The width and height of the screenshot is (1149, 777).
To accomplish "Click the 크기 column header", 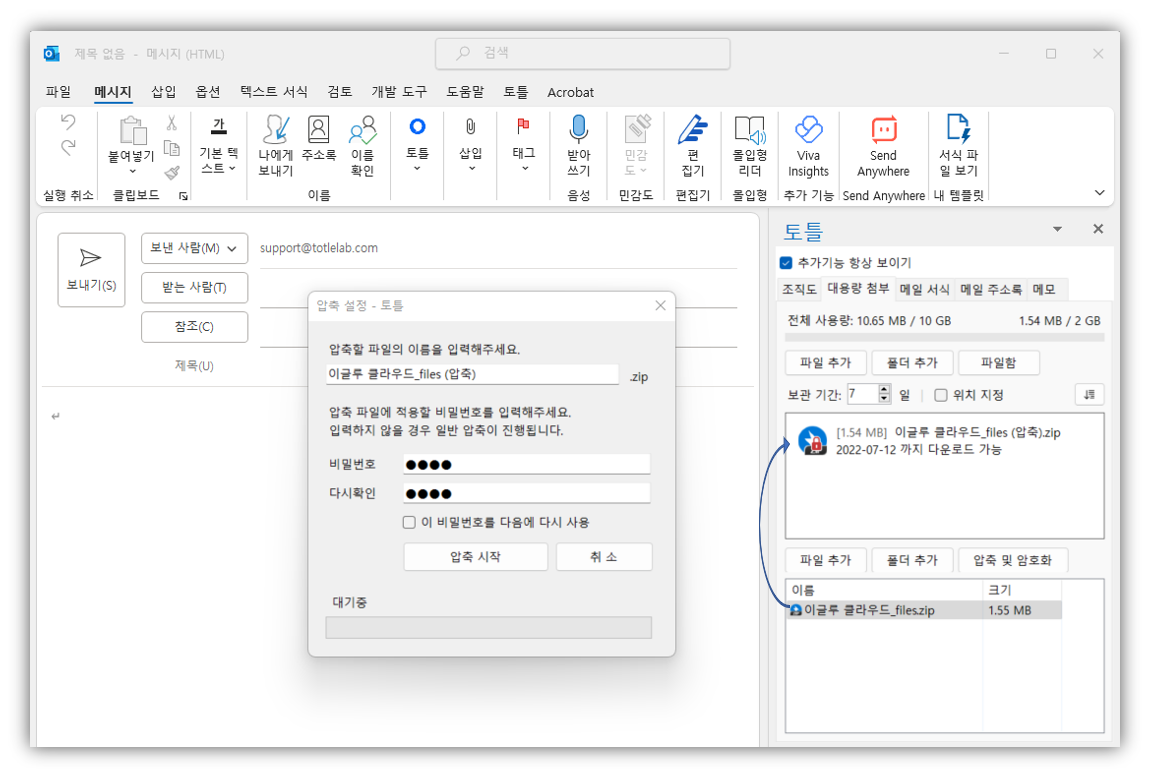I will coord(1021,590).
